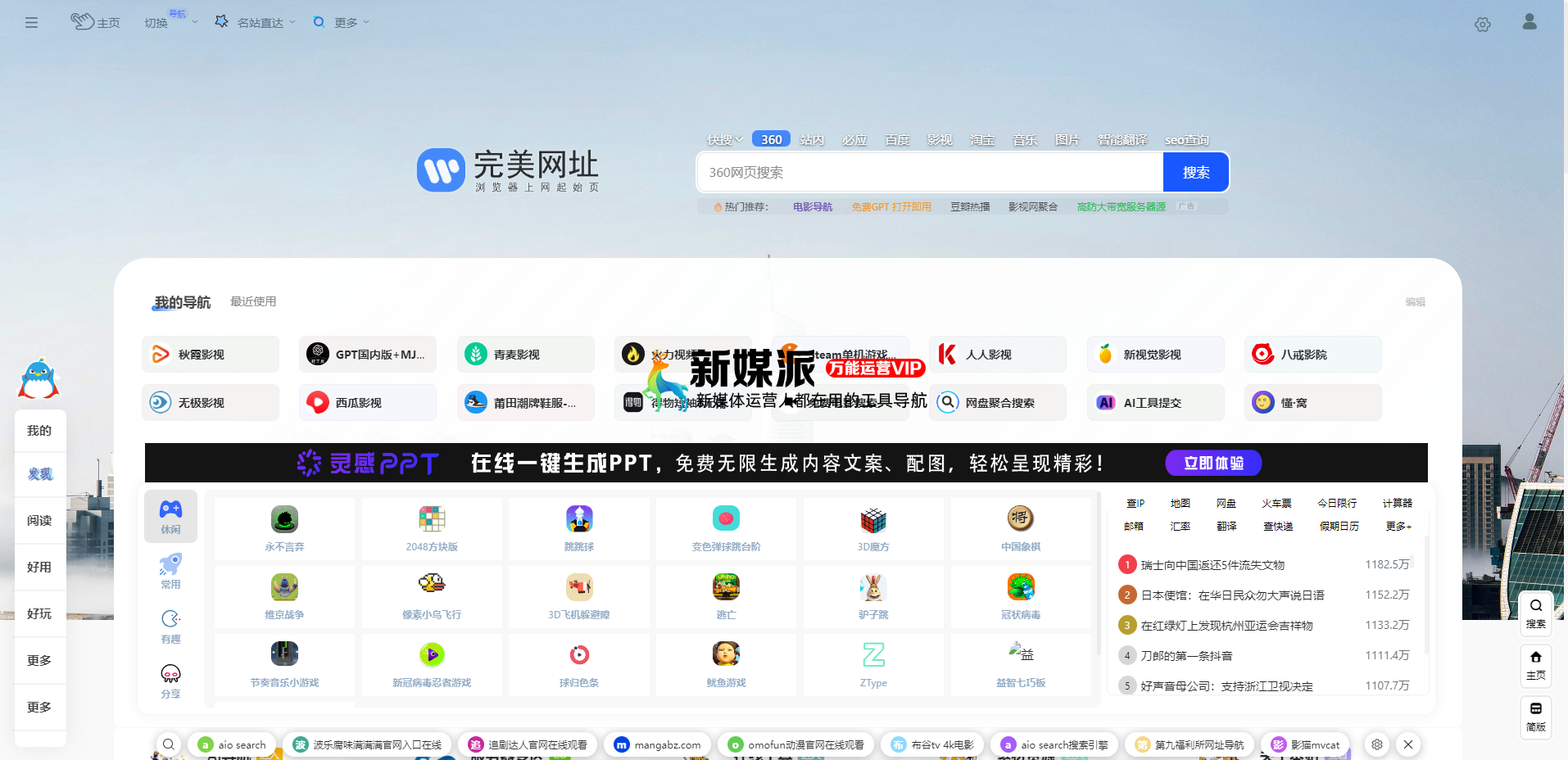The width and height of the screenshot is (1568, 760).
Task: Switch to 最近使用 tab
Action: tap(253, 301)
